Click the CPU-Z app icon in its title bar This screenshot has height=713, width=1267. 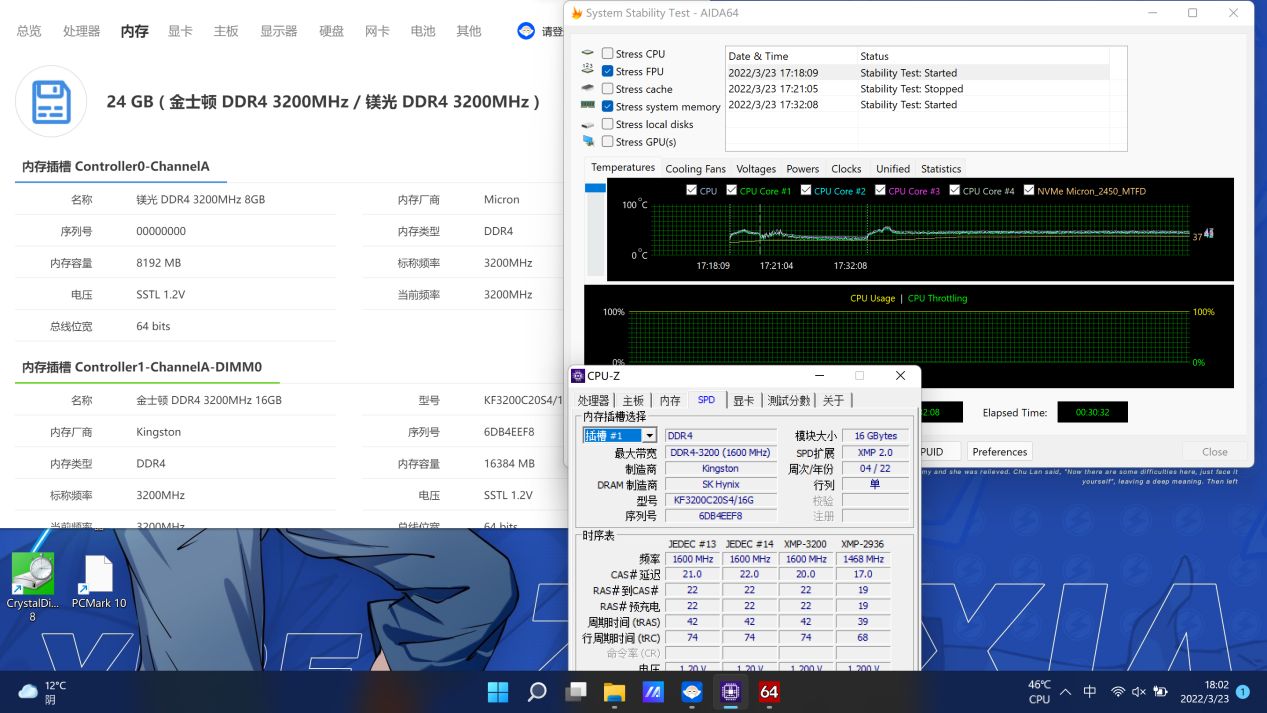coord(578,375)
